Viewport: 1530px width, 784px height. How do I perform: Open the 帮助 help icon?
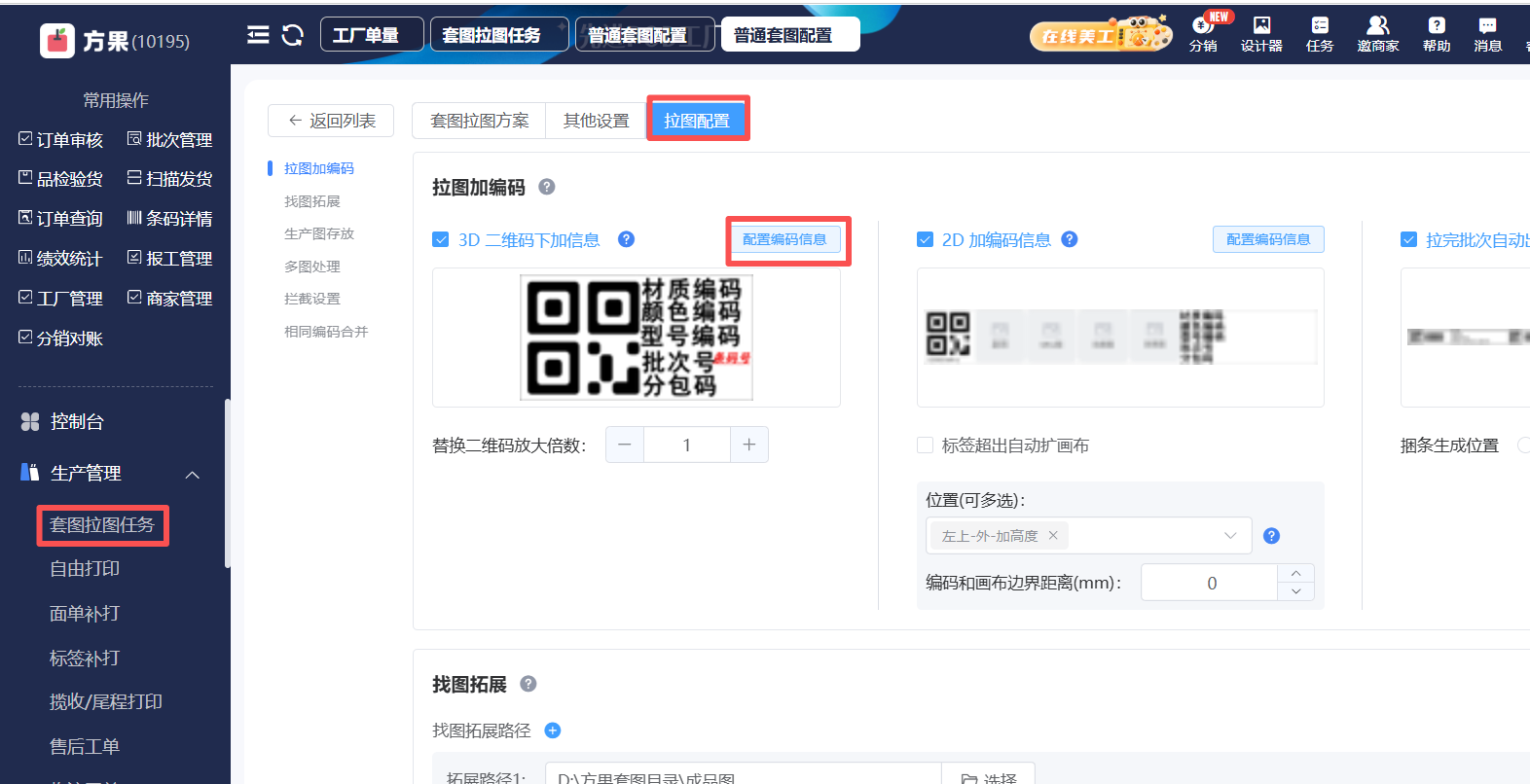point(1437,34)
